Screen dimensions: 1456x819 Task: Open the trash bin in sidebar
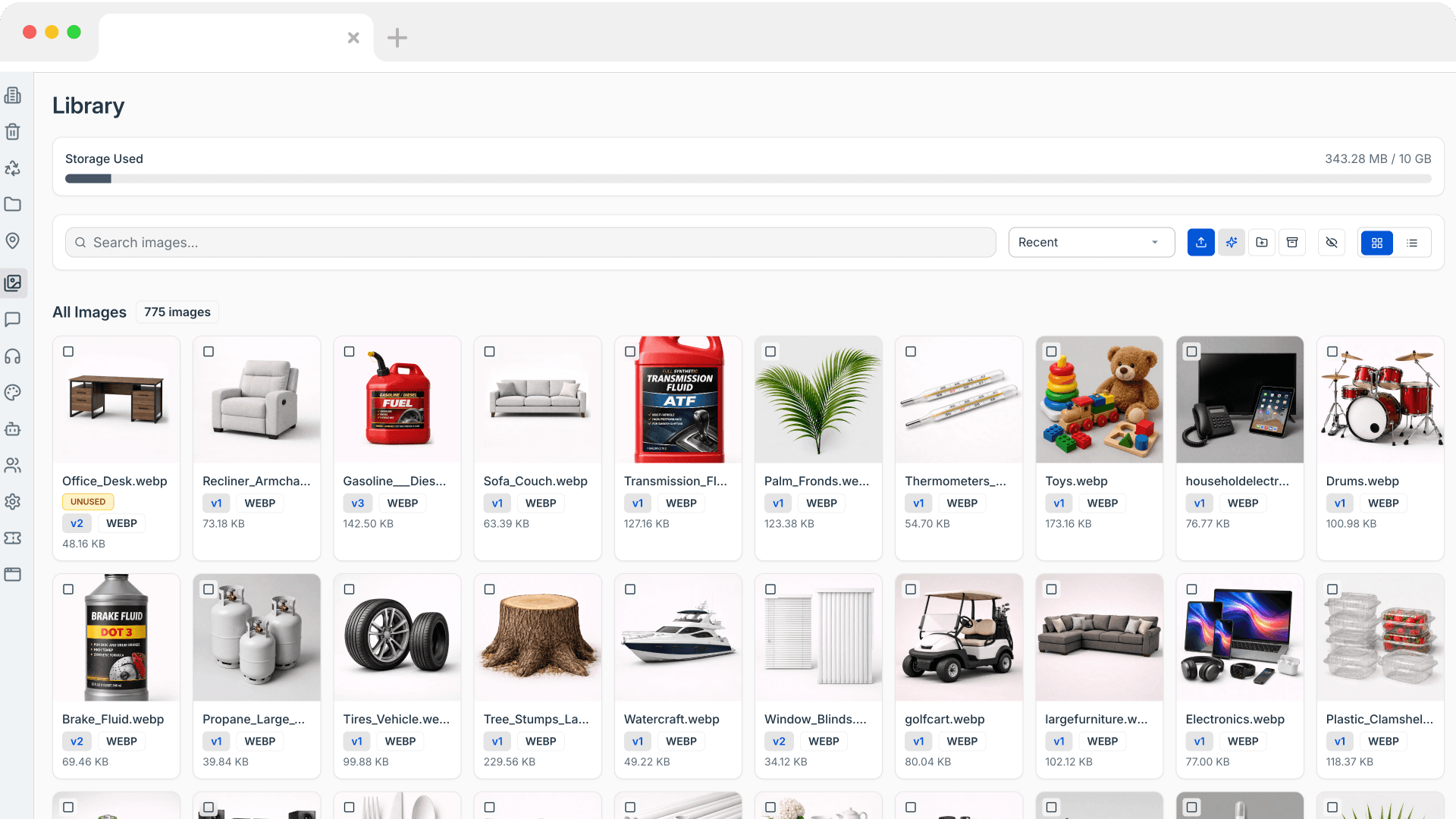coord(13,132)
